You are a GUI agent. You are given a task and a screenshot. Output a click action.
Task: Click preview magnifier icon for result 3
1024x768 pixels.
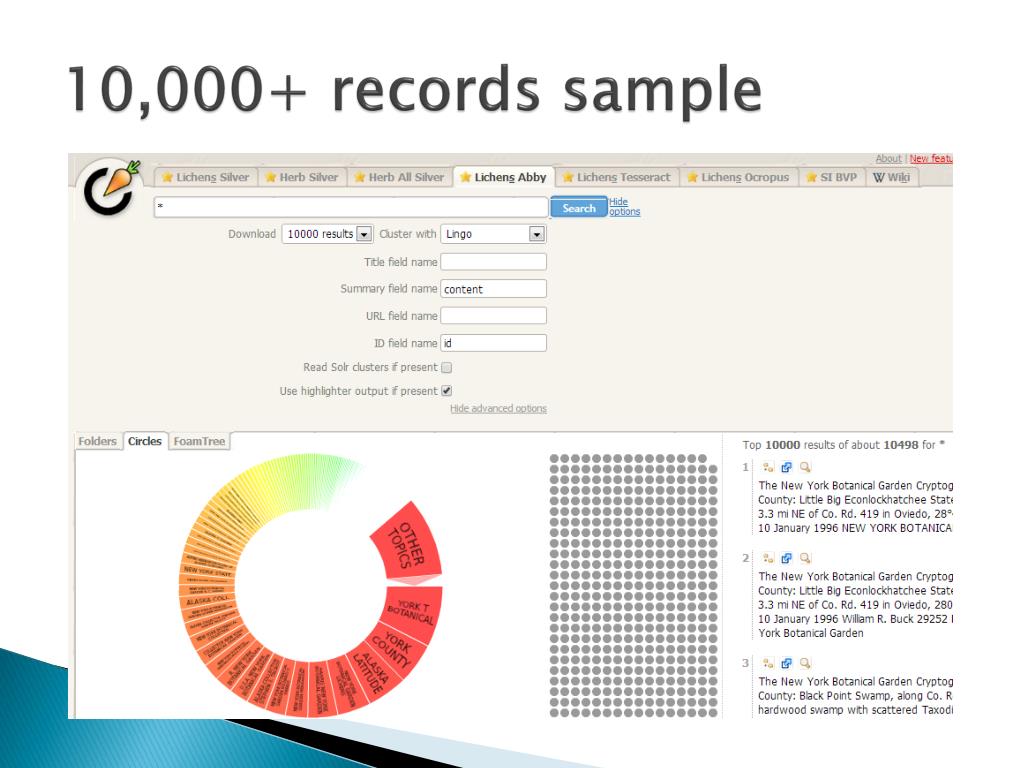tap(805, 664)
